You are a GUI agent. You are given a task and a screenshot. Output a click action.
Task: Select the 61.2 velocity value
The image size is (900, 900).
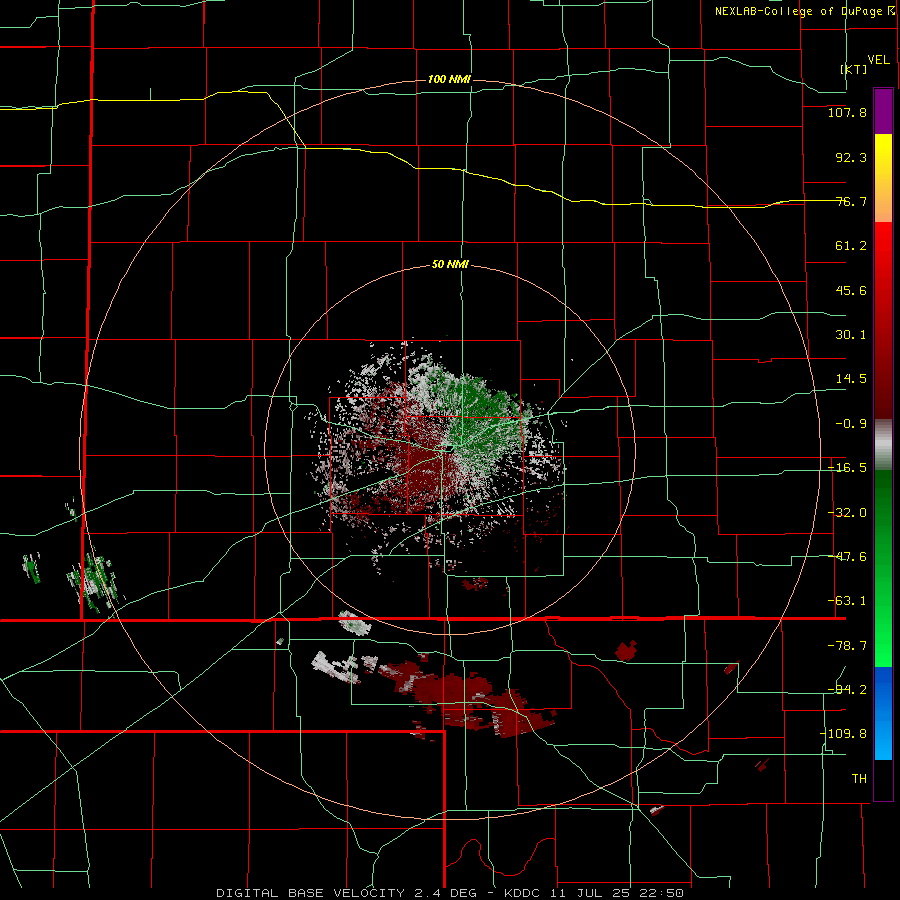(851, 246)
